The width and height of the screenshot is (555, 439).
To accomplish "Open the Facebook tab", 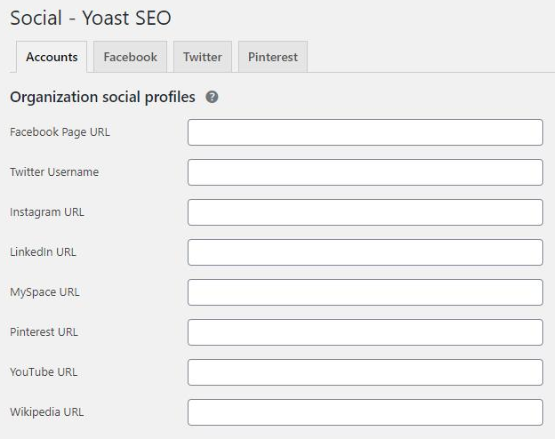I will pos(130,57).
